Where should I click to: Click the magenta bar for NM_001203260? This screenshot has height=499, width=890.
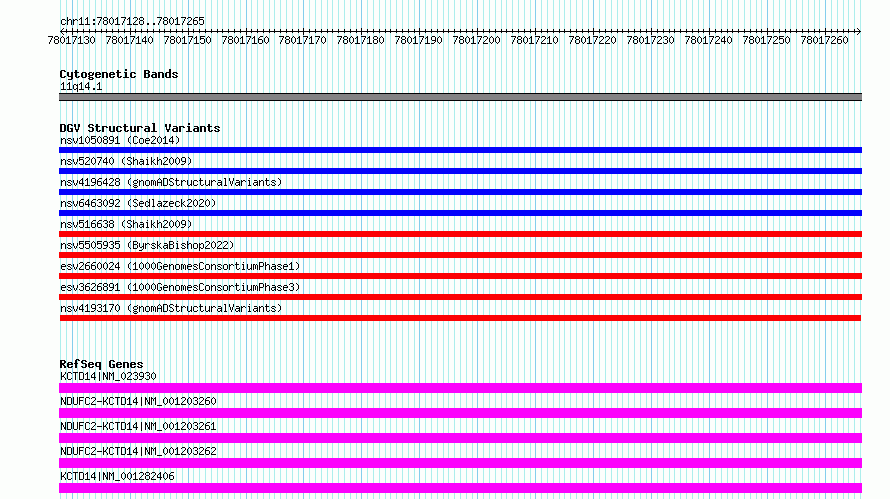click(460, 413)
